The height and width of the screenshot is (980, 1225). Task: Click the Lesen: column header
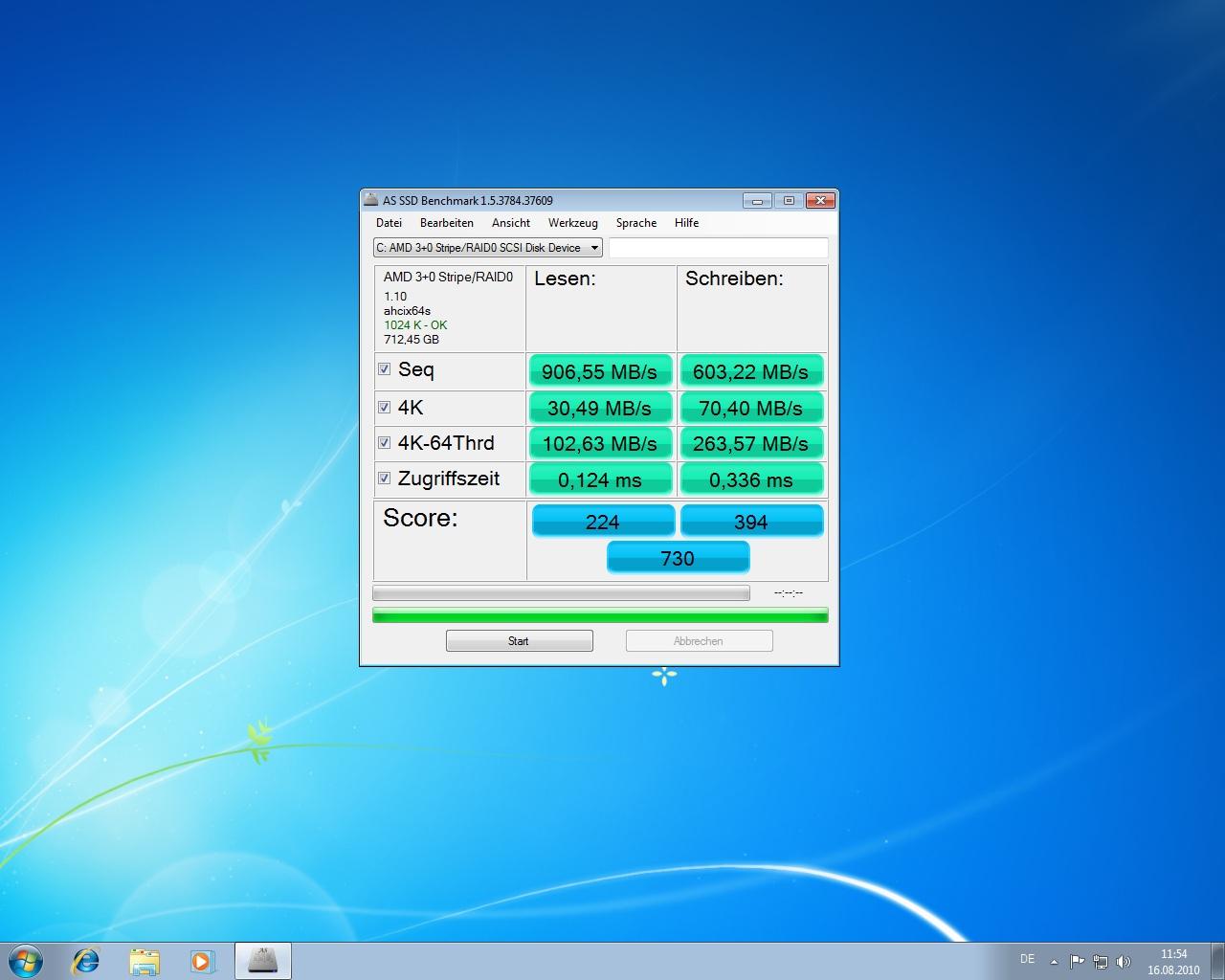pyautogui.click(x=565, y=278)
